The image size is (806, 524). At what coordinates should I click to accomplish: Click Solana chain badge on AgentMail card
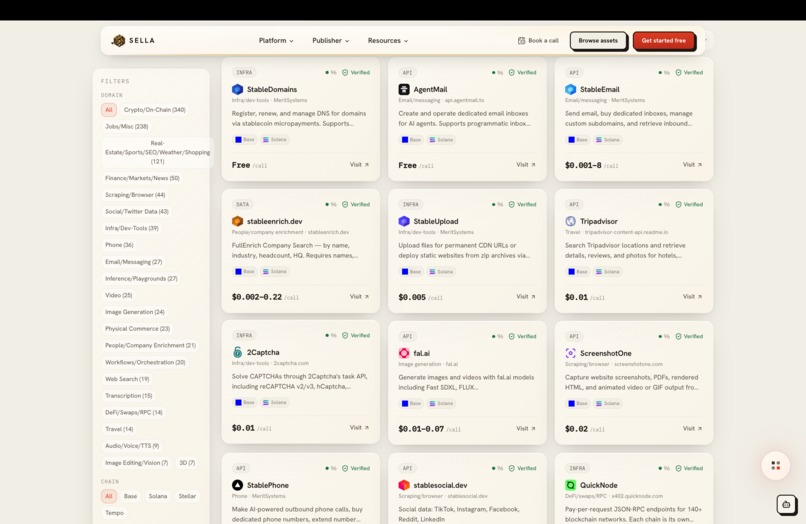pyautogui.click(x=441, y=140)
